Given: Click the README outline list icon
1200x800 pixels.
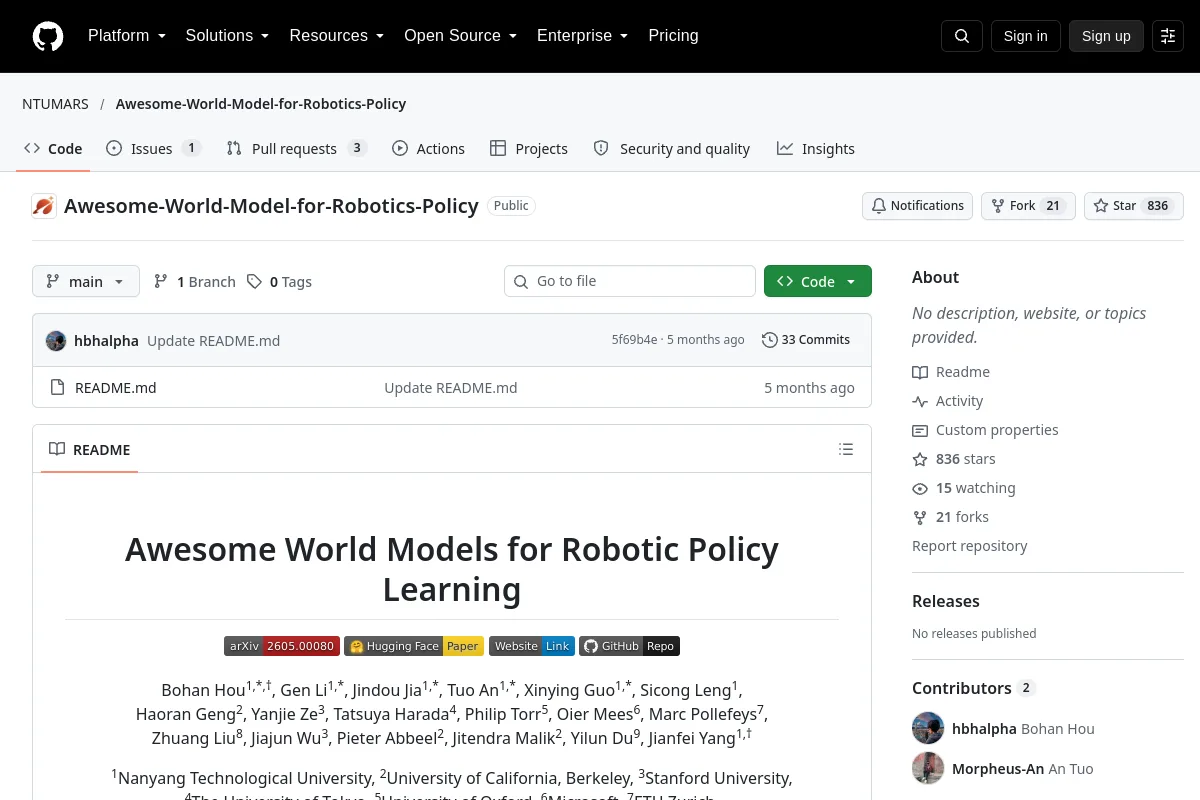Looking at the screenshot, I should click(846, 449).
